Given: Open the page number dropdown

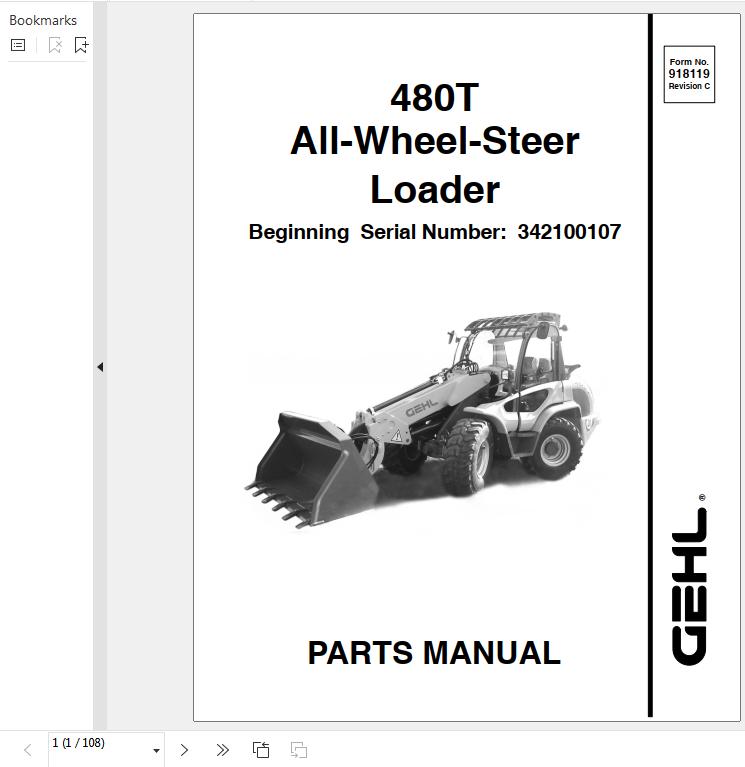Looking at the screenshot, I should tap(156, 750).
